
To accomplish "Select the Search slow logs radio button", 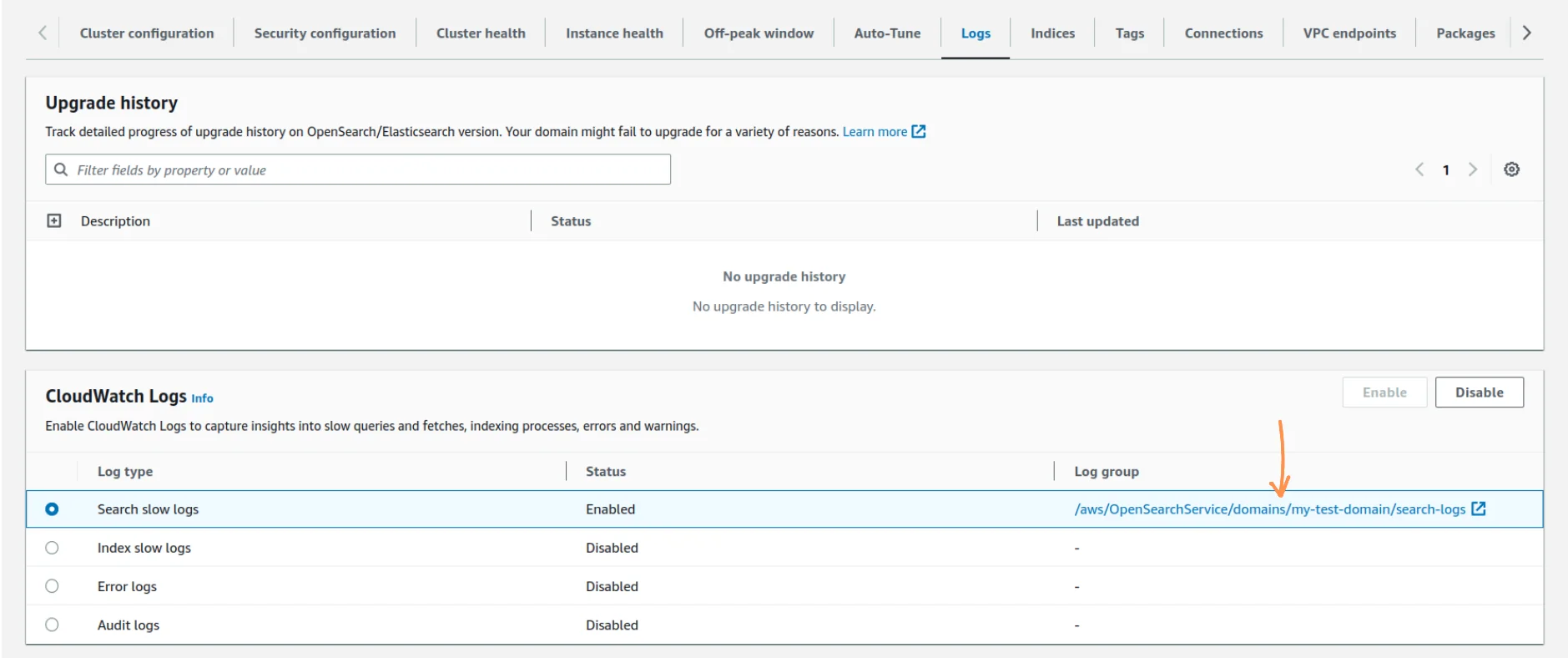I will (52, 509).
